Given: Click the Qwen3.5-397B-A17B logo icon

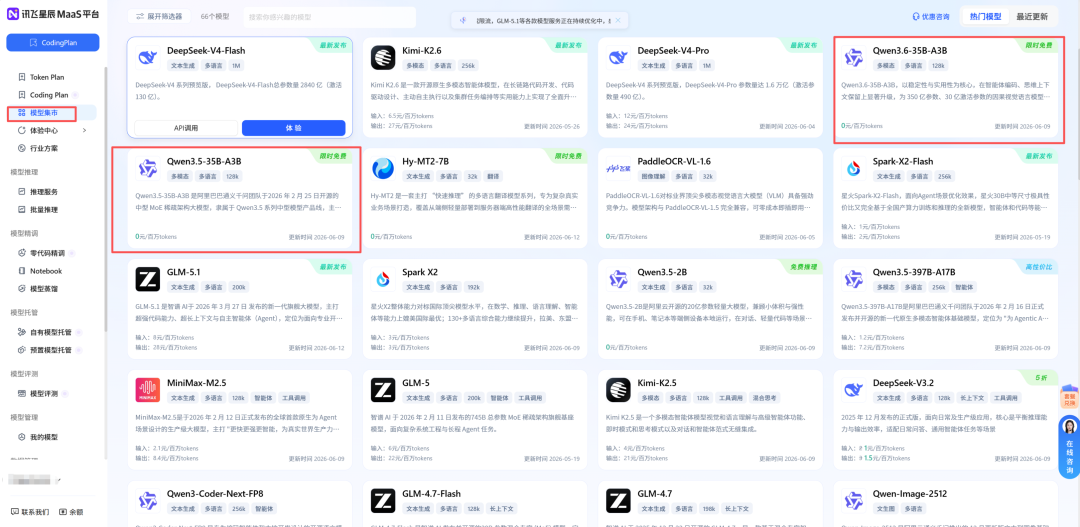Looking at the screenshot, I should [x=854, y=279].
